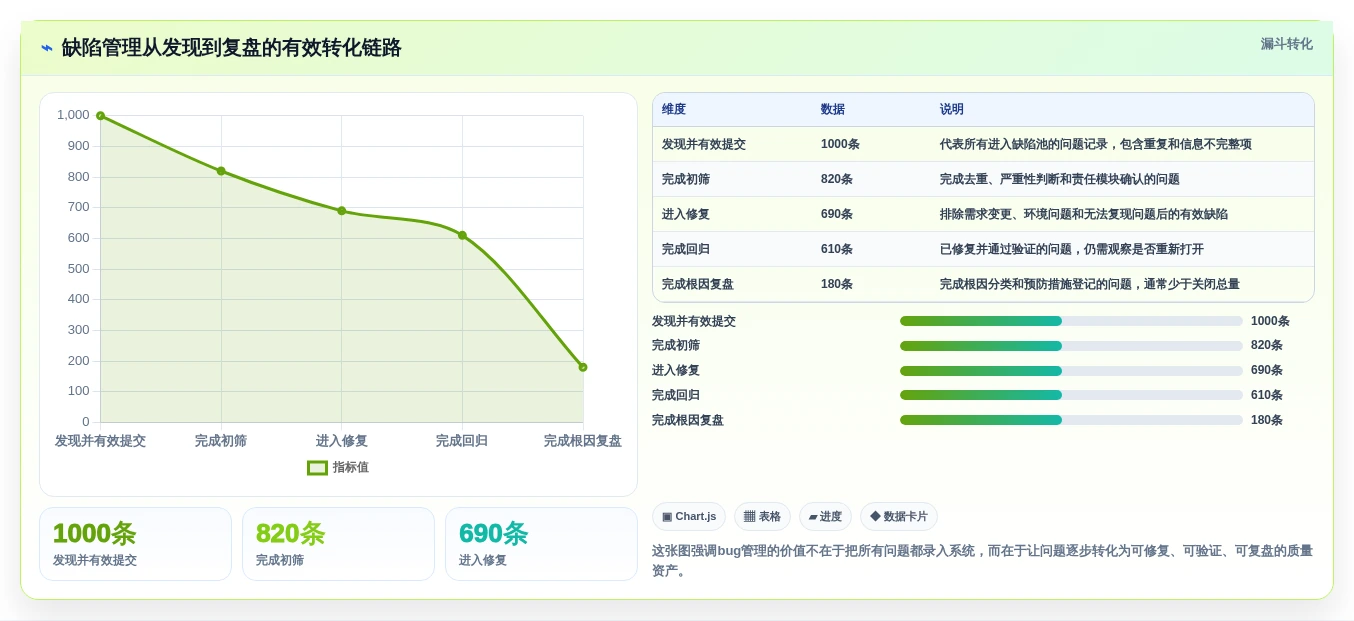Click description starting 完成去重、严重性判断
This screenshot has width=1354, height=621.
(x=1060, y=179)
